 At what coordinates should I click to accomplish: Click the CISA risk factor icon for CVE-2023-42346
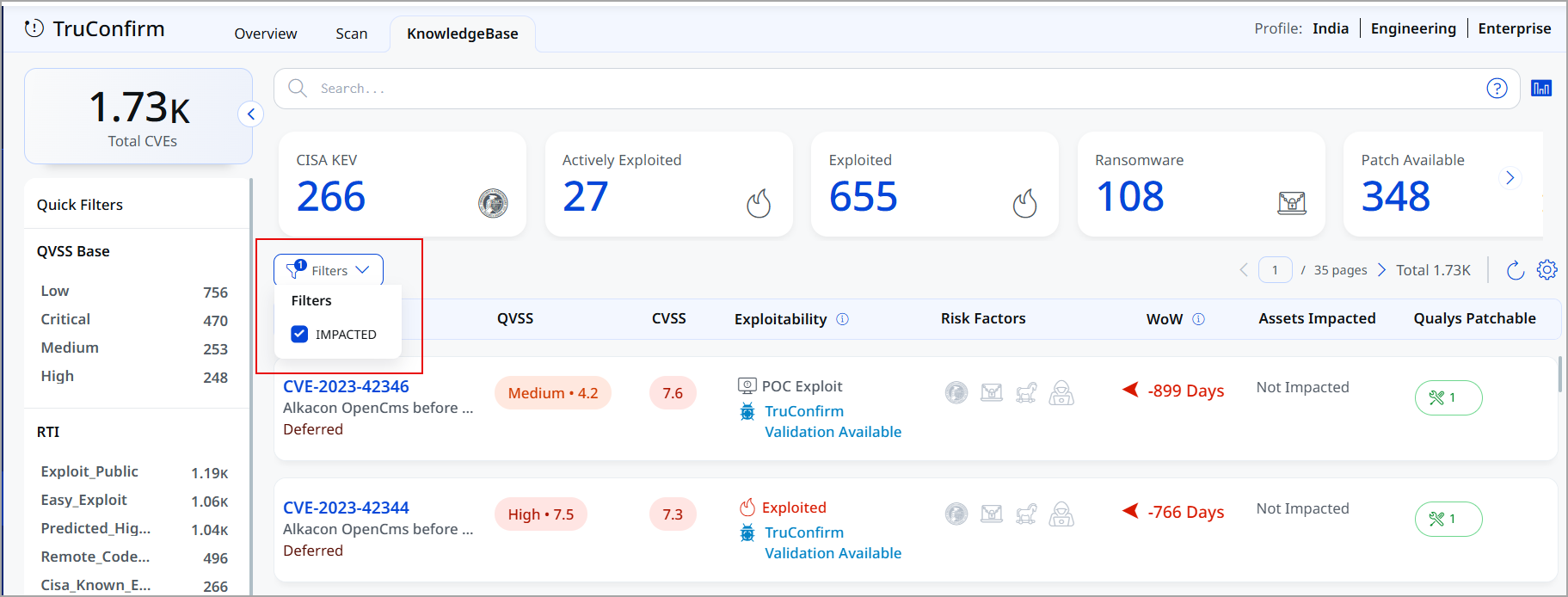pyautogui.click(x=956, y=393)
